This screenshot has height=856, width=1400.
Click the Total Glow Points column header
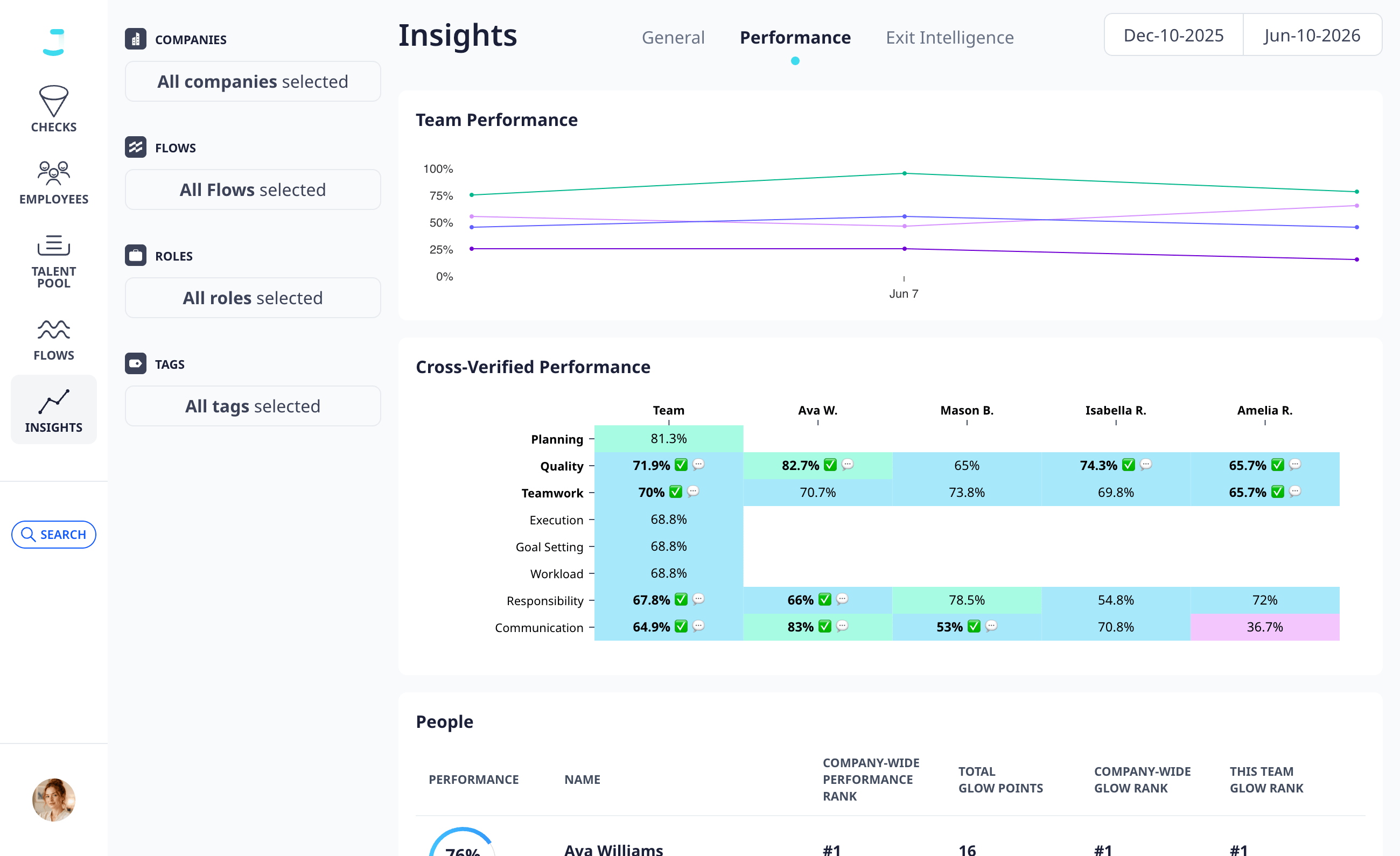tap(1000, 780)
